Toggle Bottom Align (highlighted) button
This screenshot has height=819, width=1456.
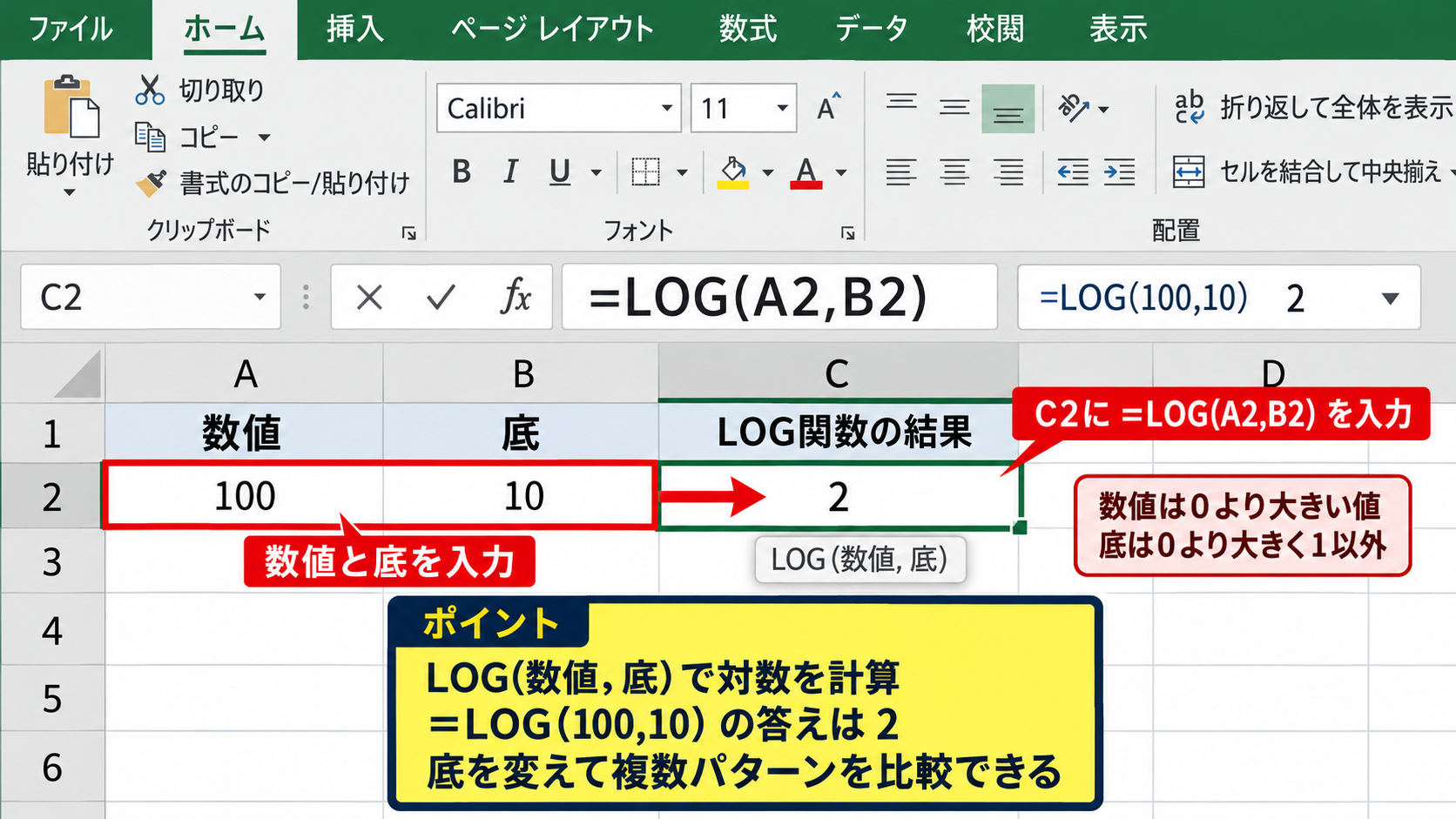pyautogui.click(x=1008, y=109)
